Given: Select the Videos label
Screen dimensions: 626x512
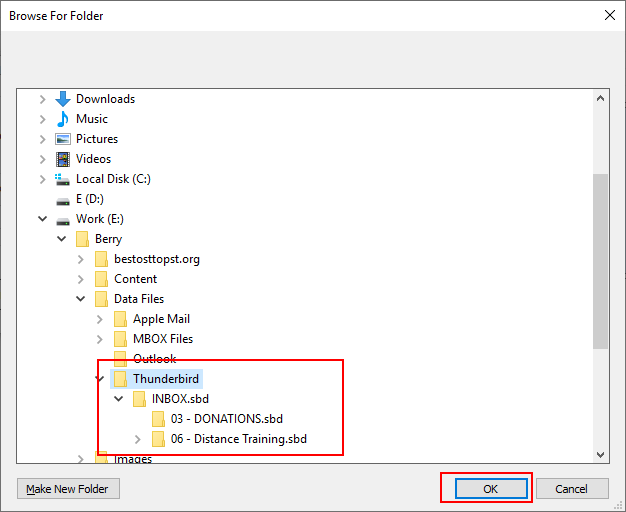Looking at the screenshot, I should tap(93, 159).
